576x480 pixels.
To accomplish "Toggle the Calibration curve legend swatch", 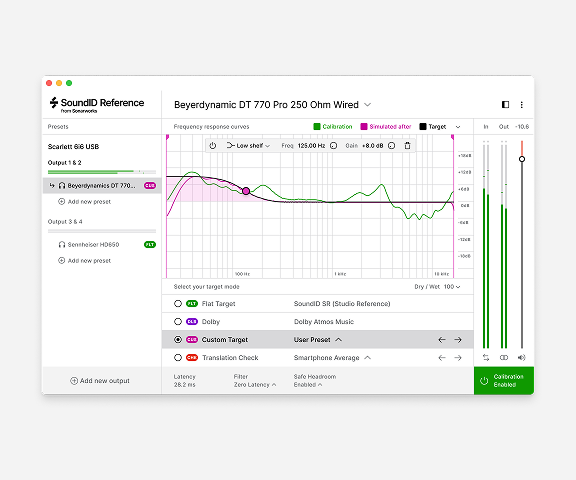I will pyautogui.click(x=317, y=127).
